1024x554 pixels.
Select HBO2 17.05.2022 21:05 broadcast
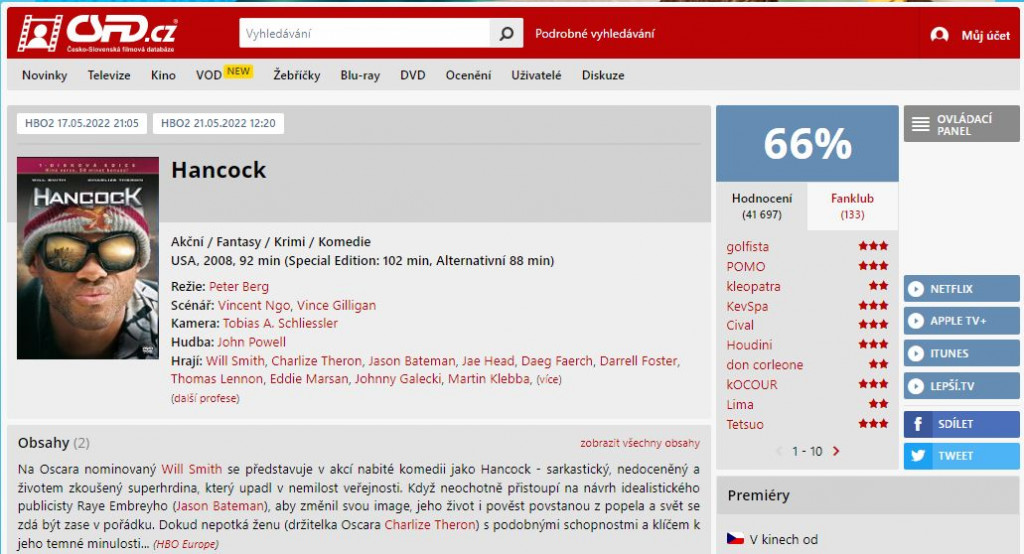point(82,123)
